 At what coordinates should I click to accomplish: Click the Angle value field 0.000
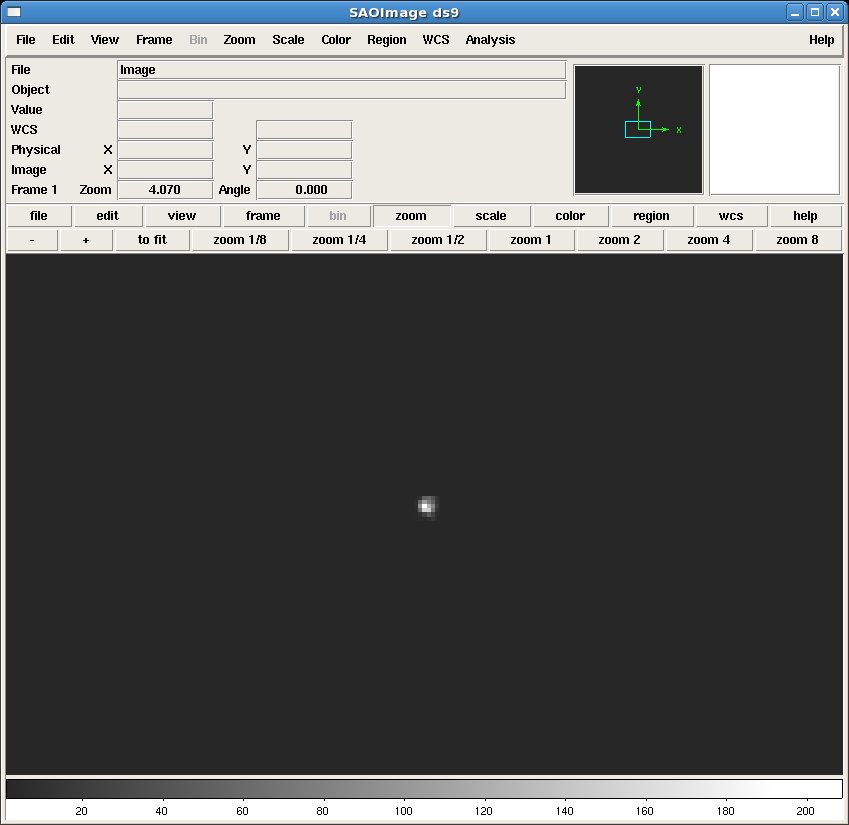[x=304, y=190]
